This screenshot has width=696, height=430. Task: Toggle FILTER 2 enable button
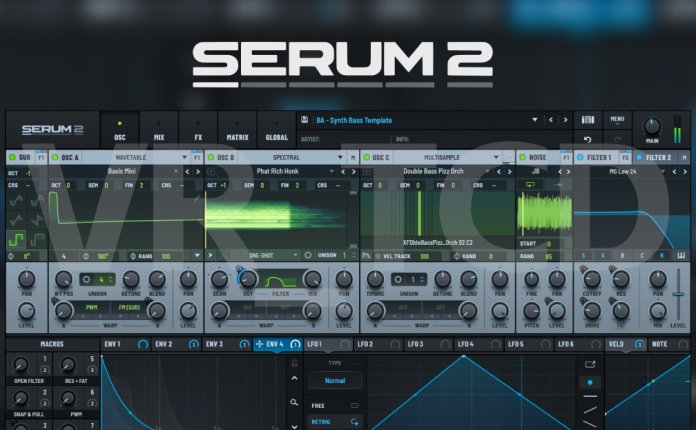tap(639, 157)
